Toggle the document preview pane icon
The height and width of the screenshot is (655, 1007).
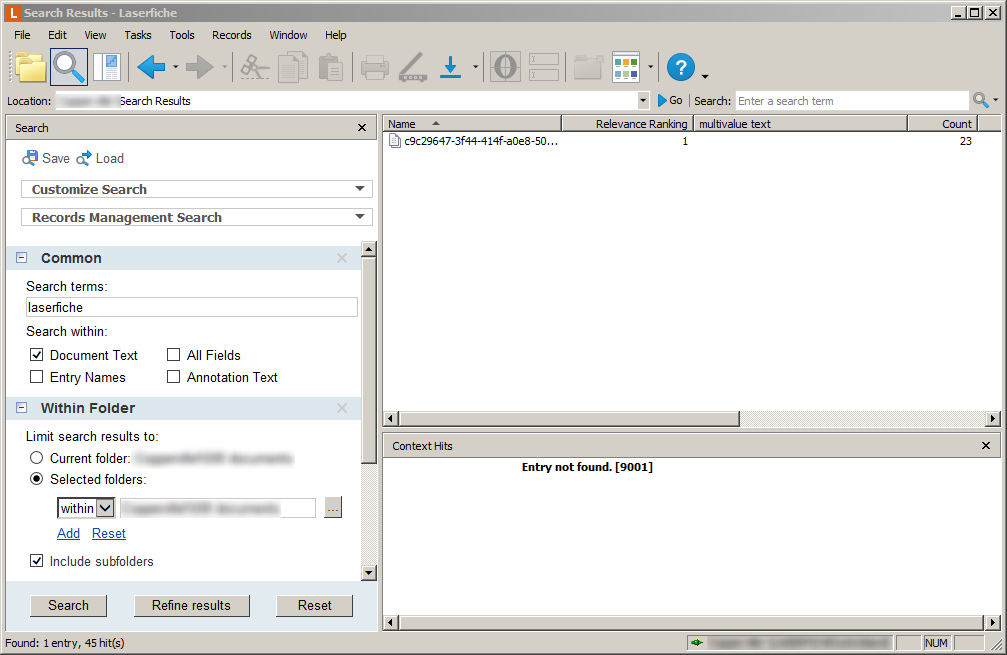click(x=107, y=67)
